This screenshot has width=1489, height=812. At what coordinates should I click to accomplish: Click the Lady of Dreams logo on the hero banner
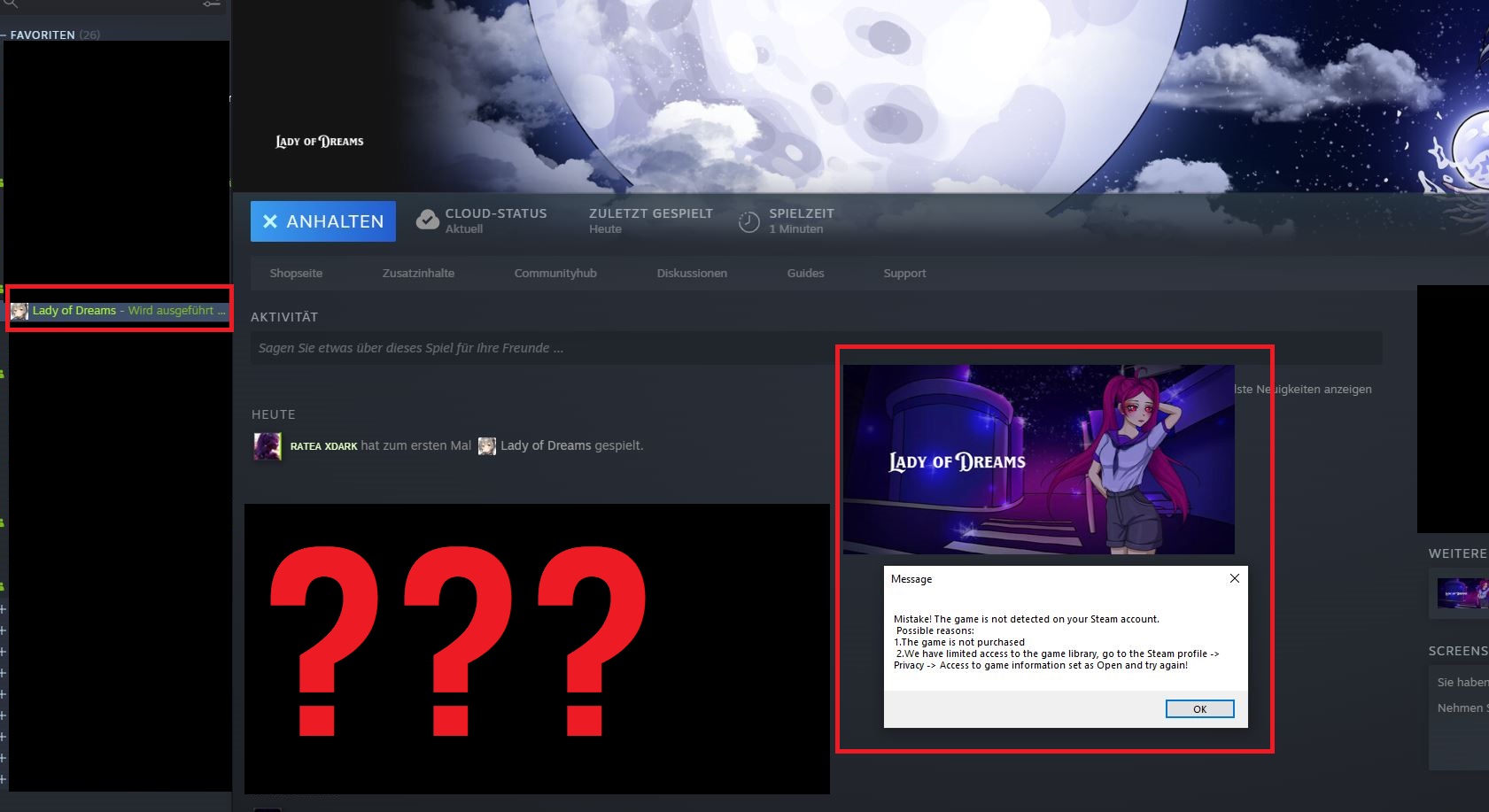click(320, 142)
